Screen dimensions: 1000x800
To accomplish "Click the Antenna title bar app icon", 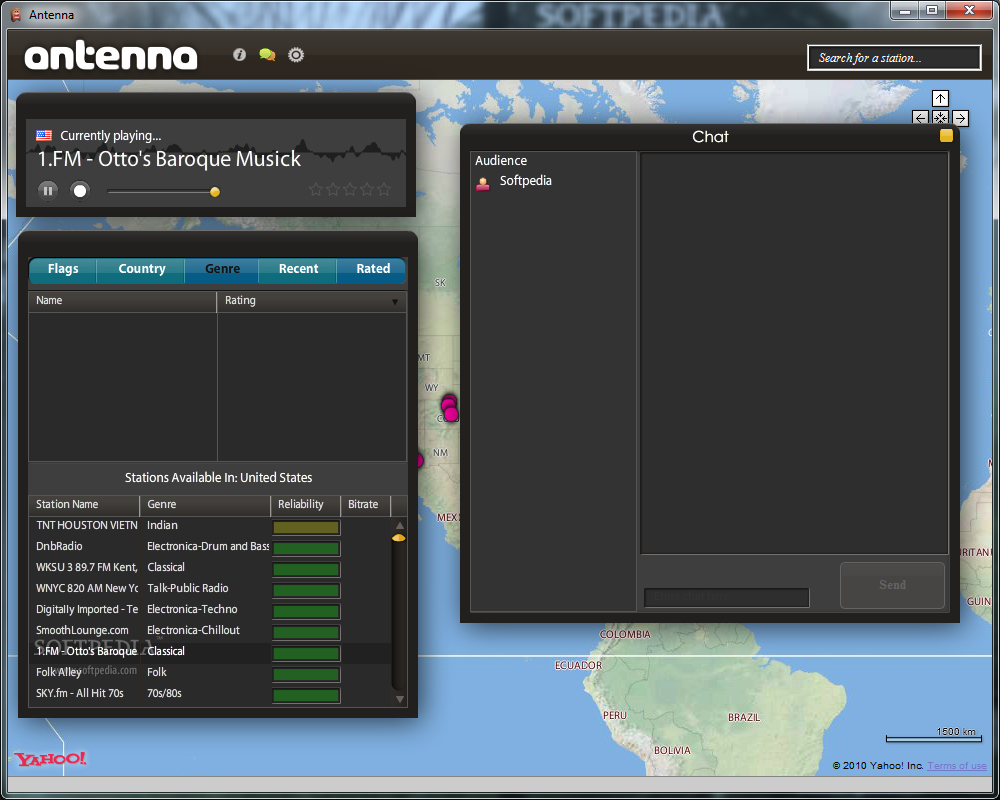I will click(x=16, y=14).
